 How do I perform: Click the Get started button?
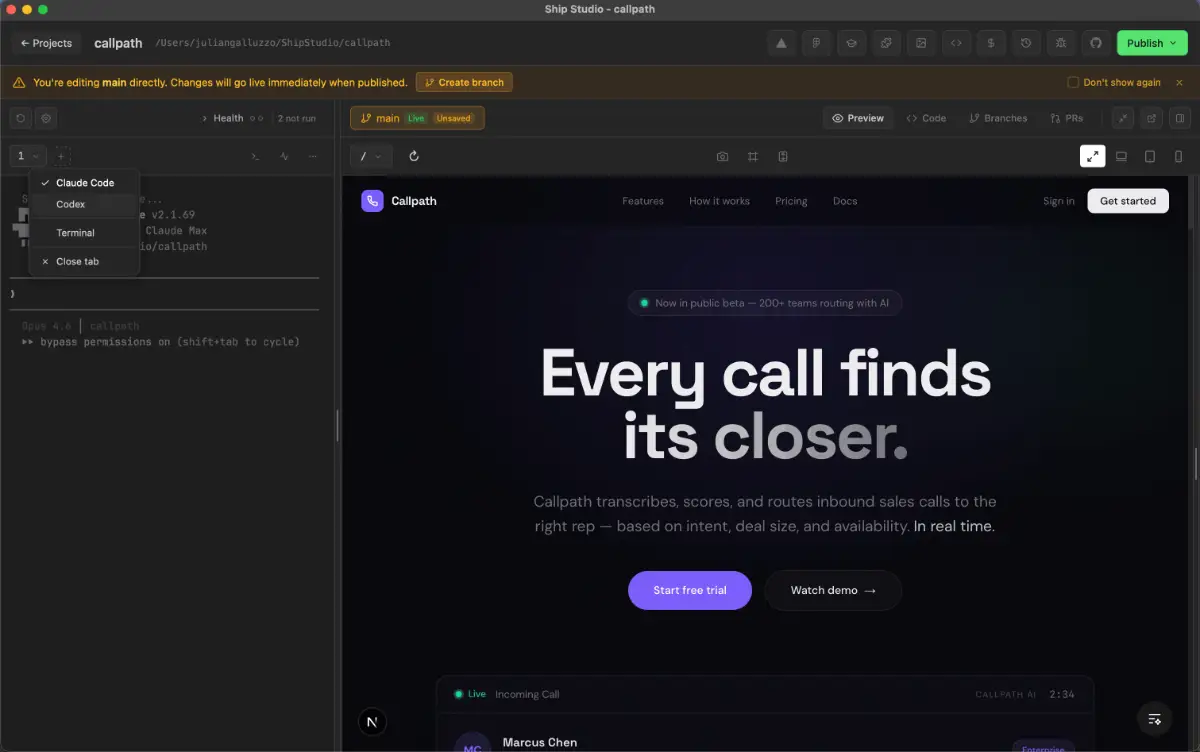1128,201
